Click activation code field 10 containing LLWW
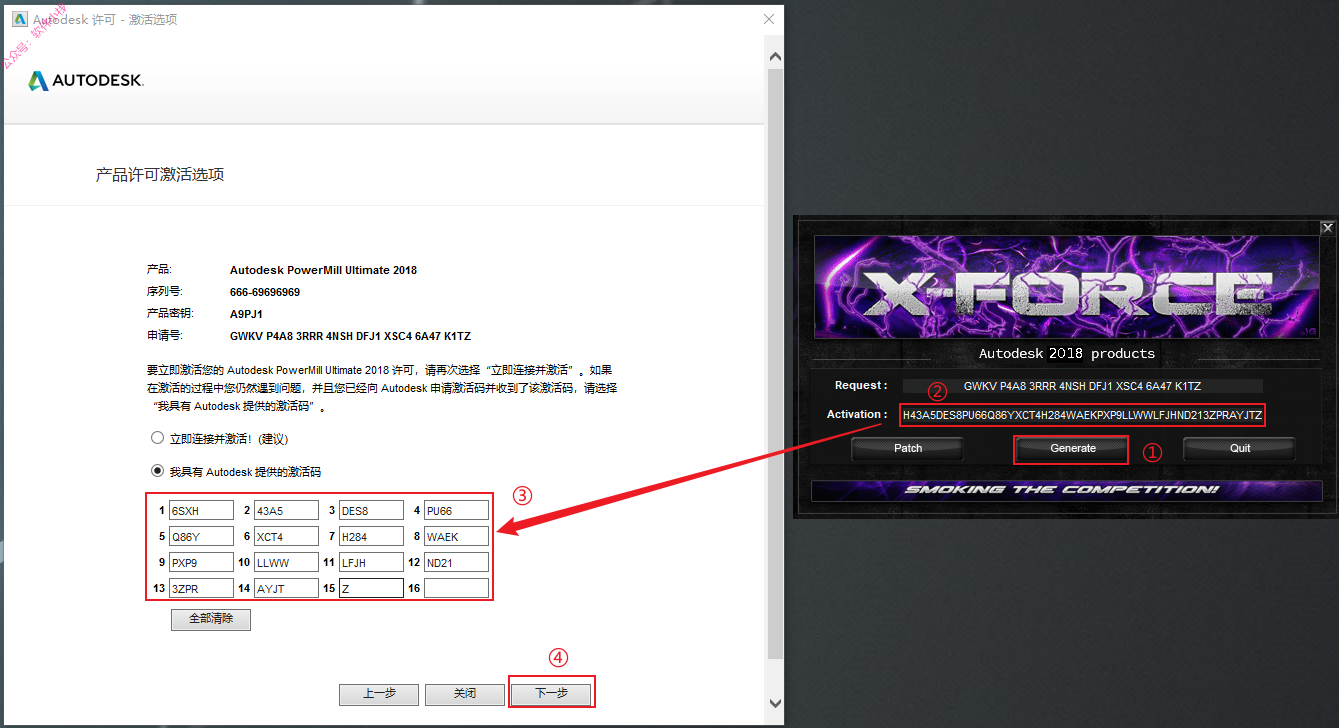Viewport: 1339px width, 728px height. click(x=286, y=562)
